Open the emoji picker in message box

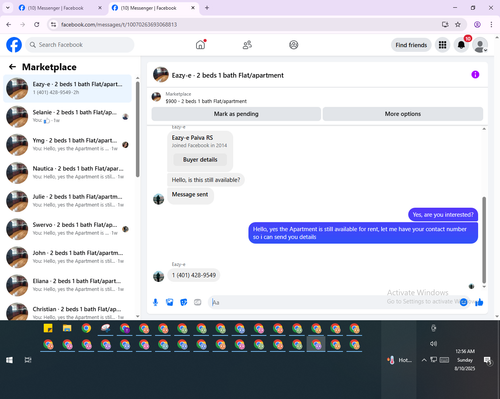coord(463,302)
